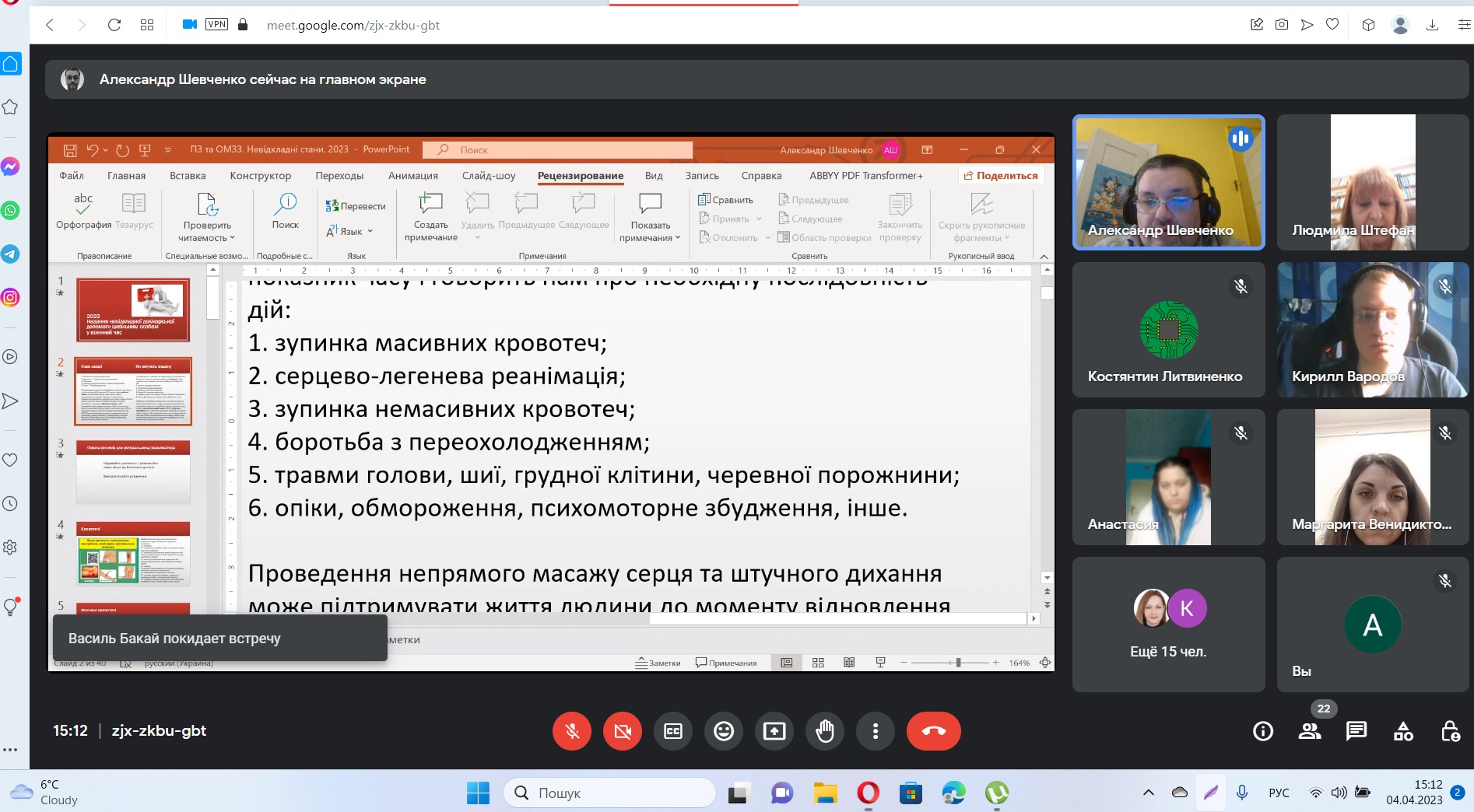Switch input language РУС

pyautogui.click(x=1279, y=793)
